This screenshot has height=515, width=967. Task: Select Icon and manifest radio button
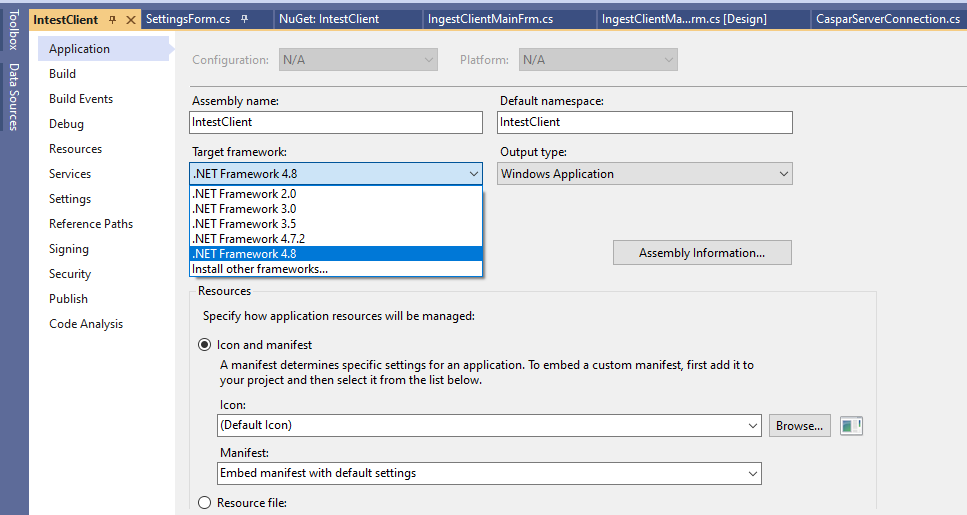[204, 345]
